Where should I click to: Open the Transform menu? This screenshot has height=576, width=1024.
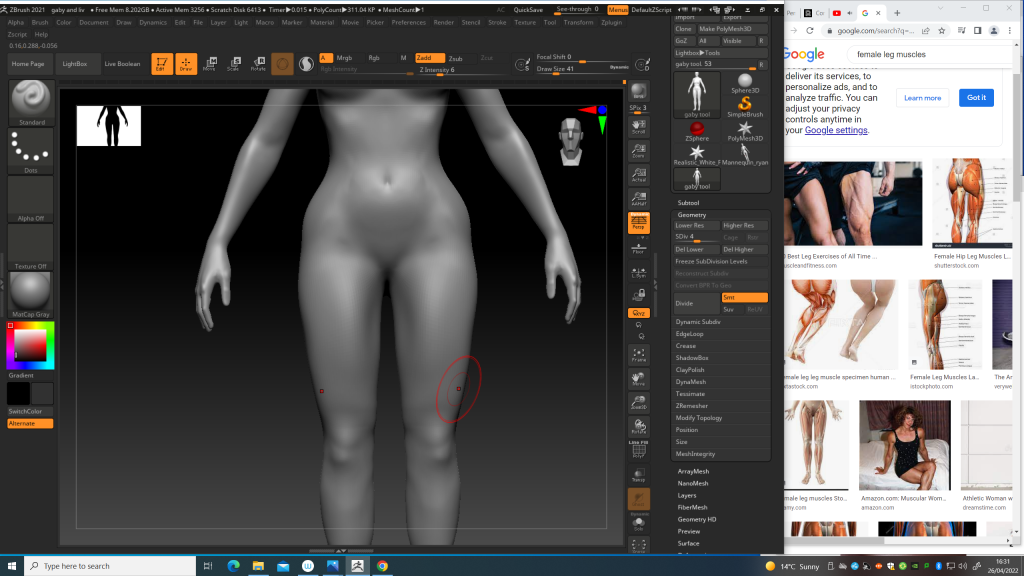click(x=578, y=22)
